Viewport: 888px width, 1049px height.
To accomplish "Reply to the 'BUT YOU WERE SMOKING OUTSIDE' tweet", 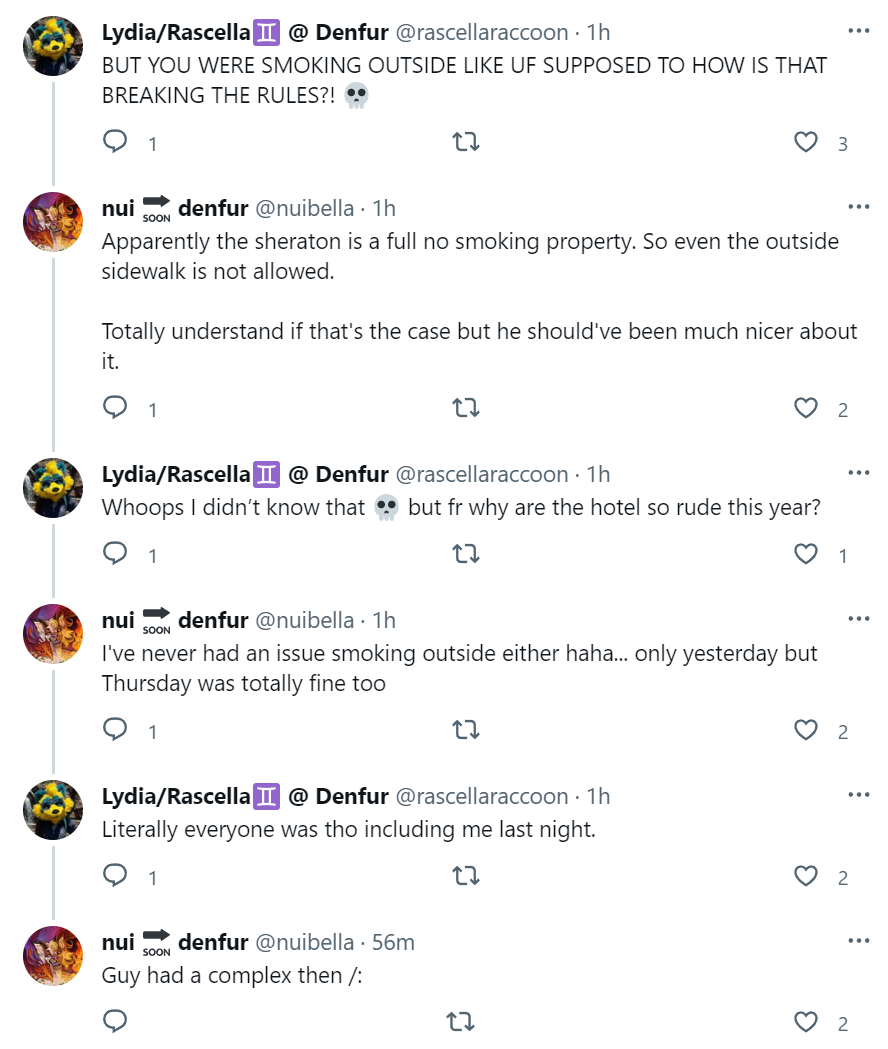I will click(x=115, y=141).
